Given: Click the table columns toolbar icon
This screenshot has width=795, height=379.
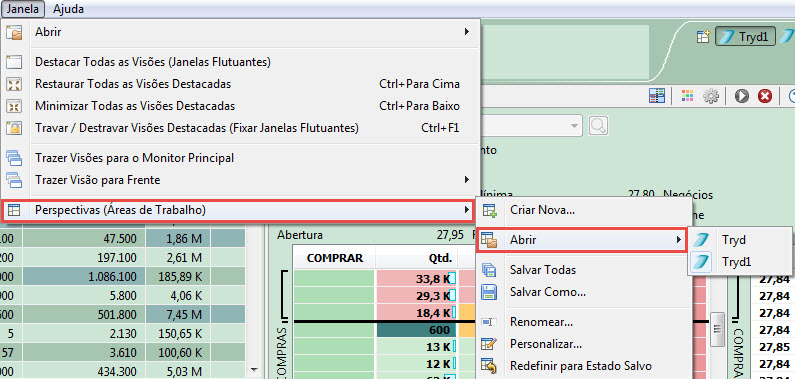Looking at the screenshot, I should point(657,95).
